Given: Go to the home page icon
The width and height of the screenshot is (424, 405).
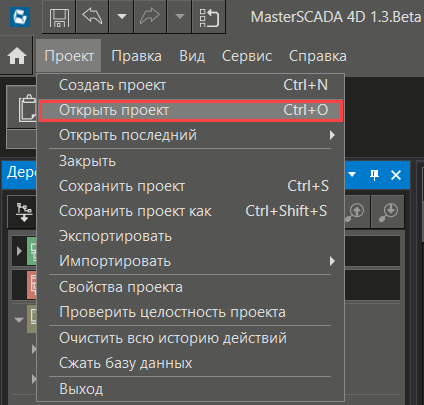Looking at the screenshot, I should coord(17,56).
